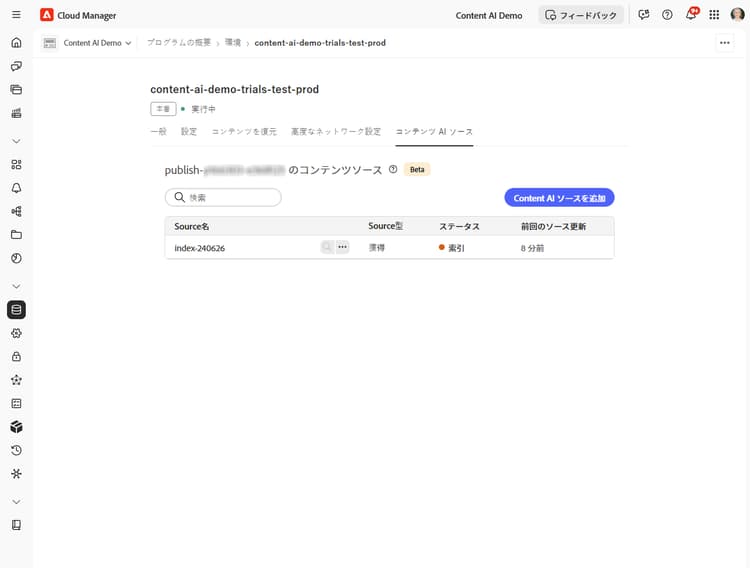Go to Home in the sidebar
Image resolution: width=750 pixels, height=568 pixels.
16,43
